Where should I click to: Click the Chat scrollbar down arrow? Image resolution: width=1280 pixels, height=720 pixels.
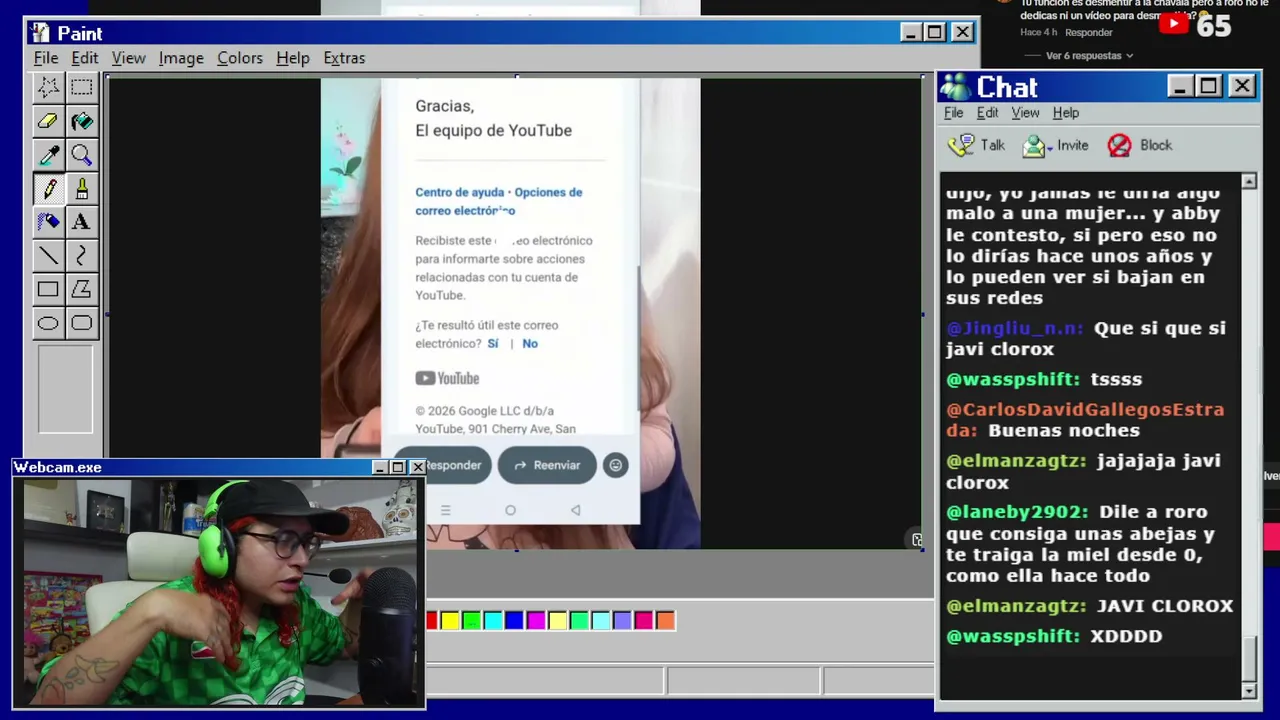[x=1249, y=691]
